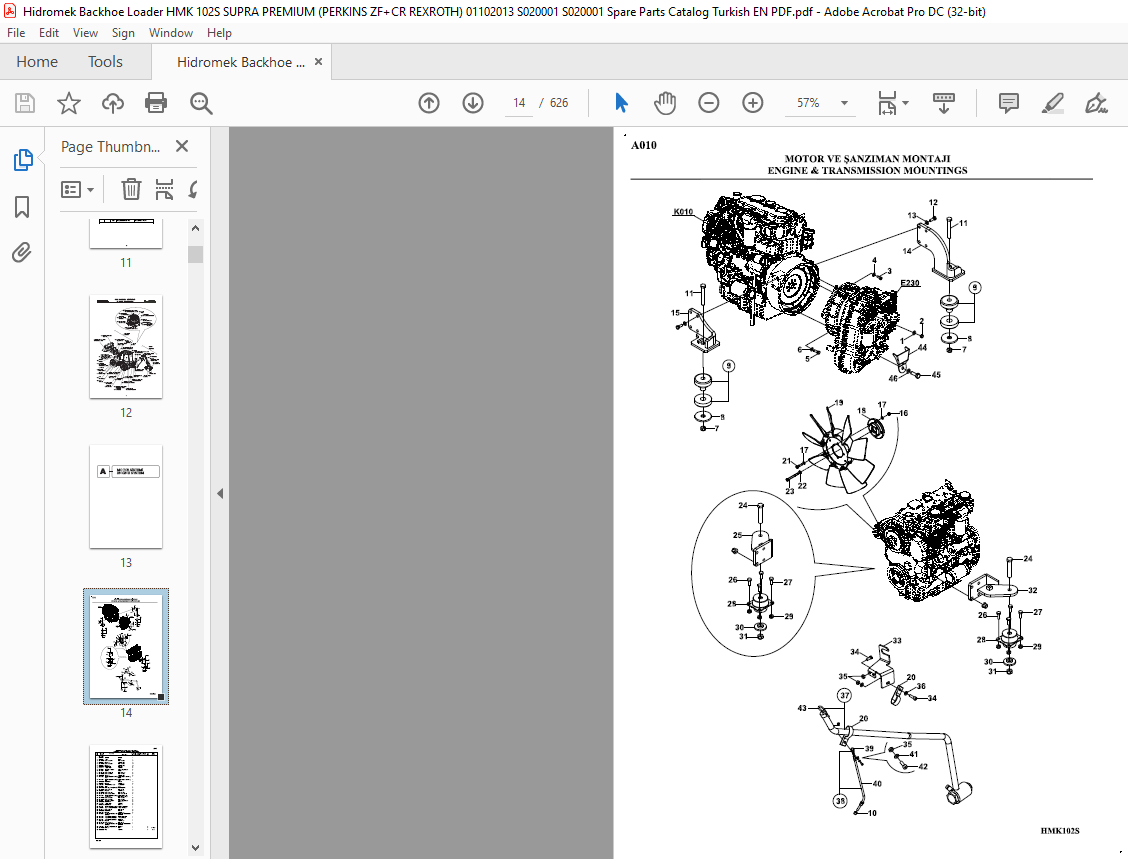Click the K010 engine reference label
This screenshot has width=1128, height=859.
tap(683, 212)
